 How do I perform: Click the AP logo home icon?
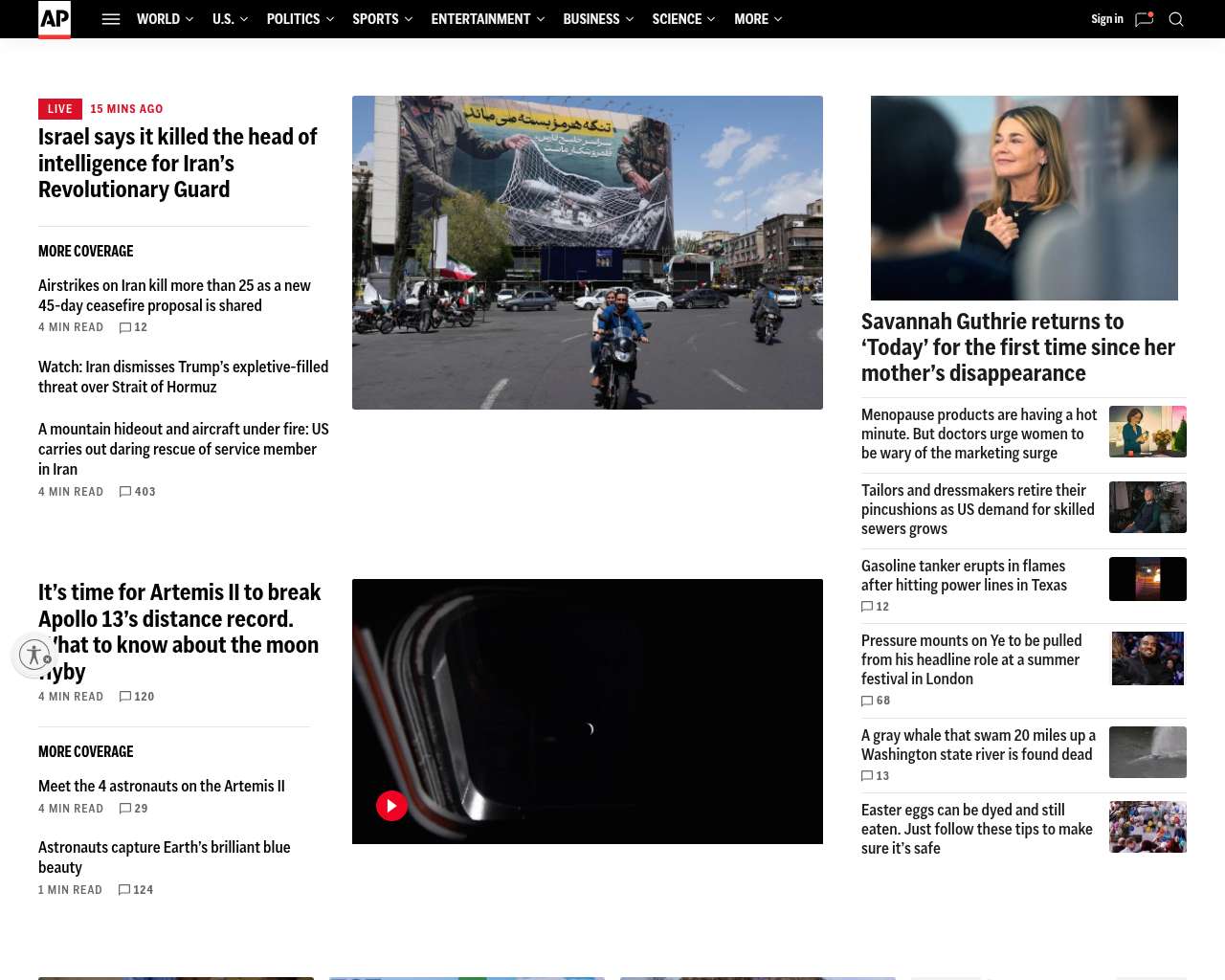point(55,19)
